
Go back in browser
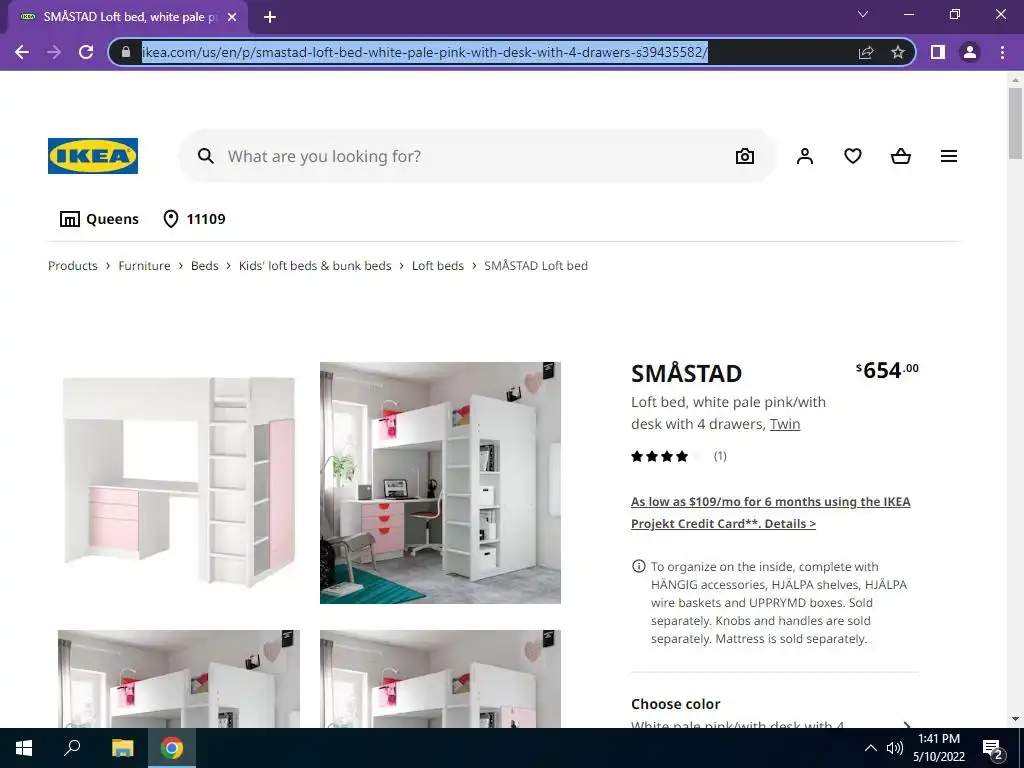(22, 52)
